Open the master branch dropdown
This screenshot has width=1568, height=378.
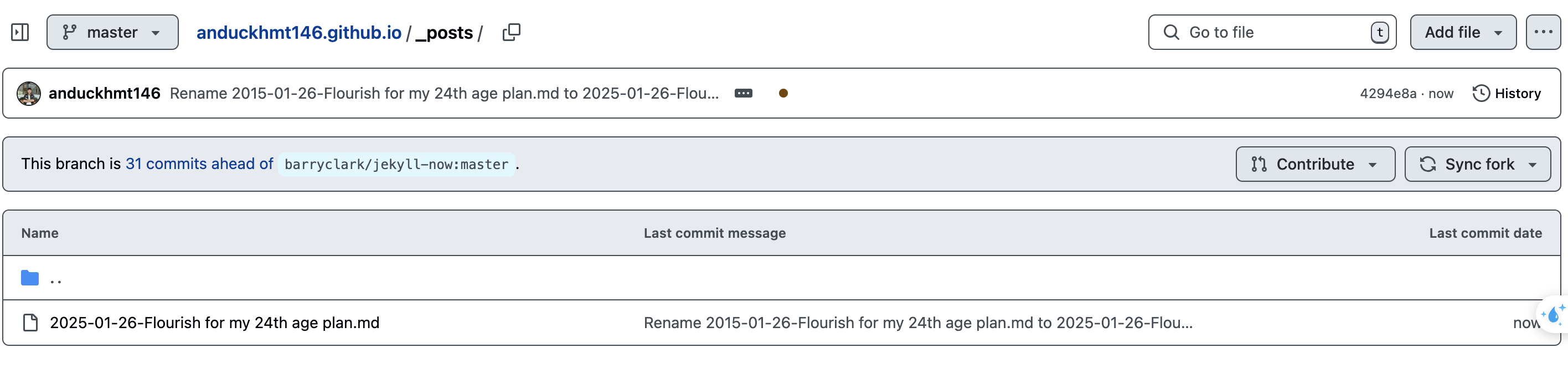[112, 32]
